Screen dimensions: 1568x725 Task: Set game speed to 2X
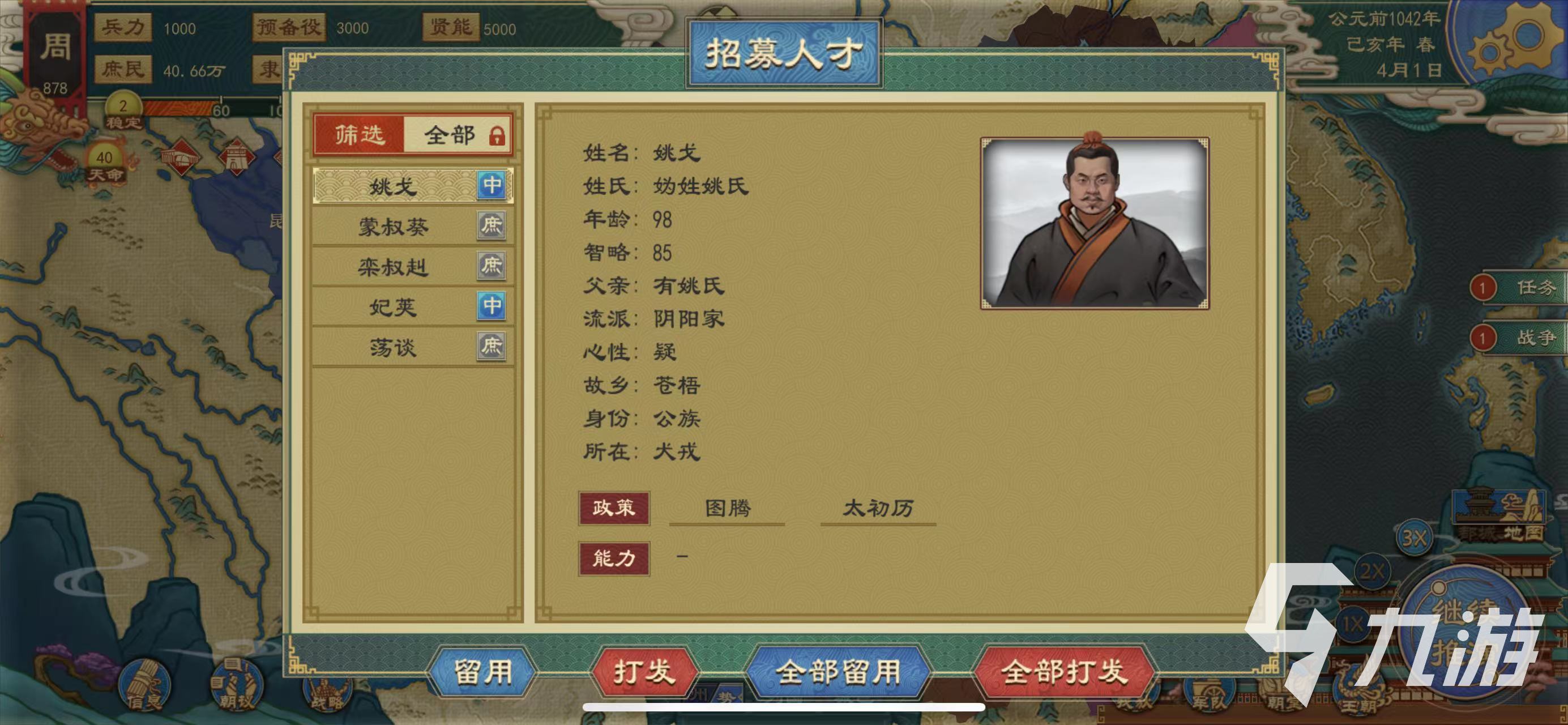[1372, 571]
